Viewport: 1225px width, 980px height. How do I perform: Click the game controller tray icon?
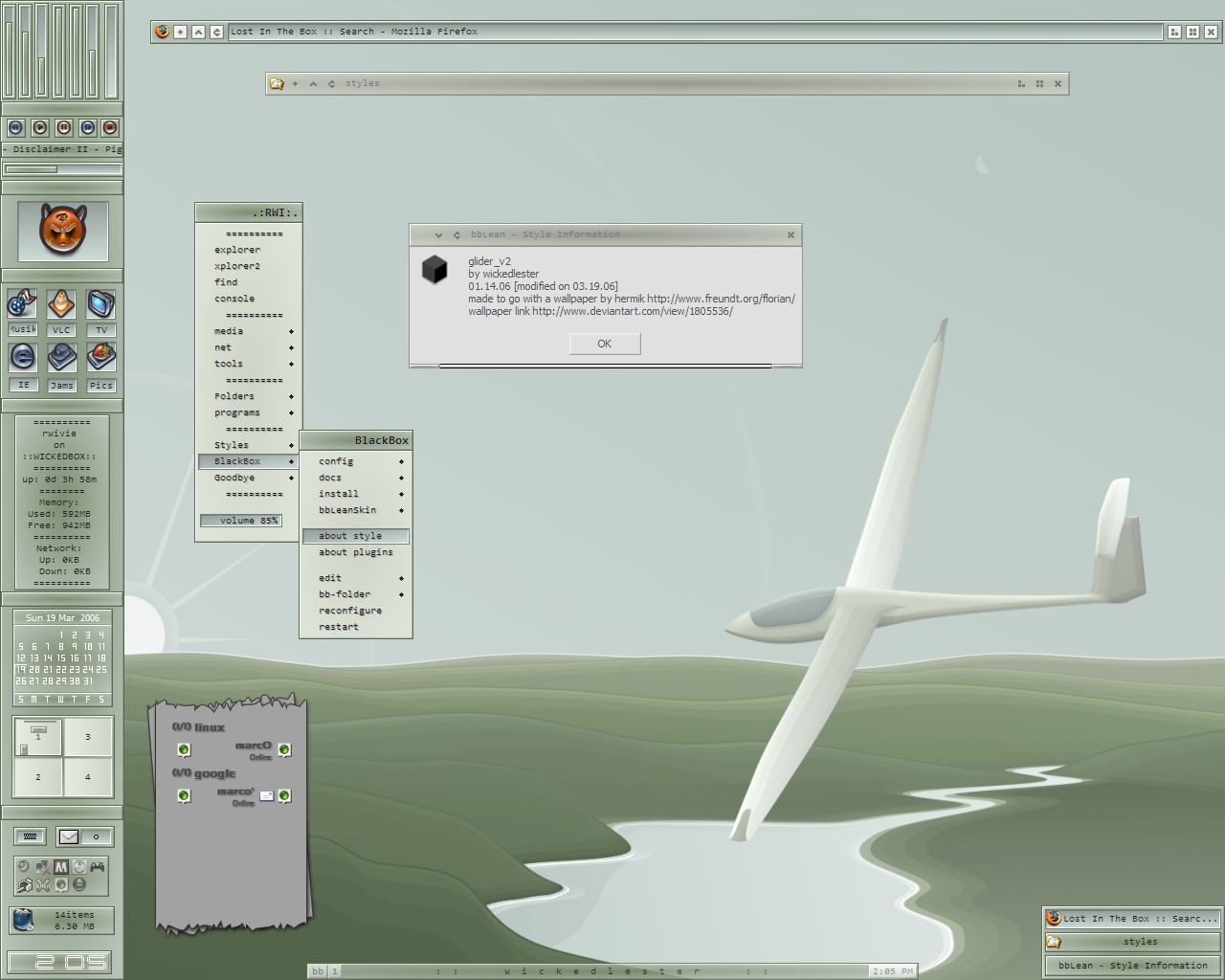pyautogui.click(x=97, y=867)
